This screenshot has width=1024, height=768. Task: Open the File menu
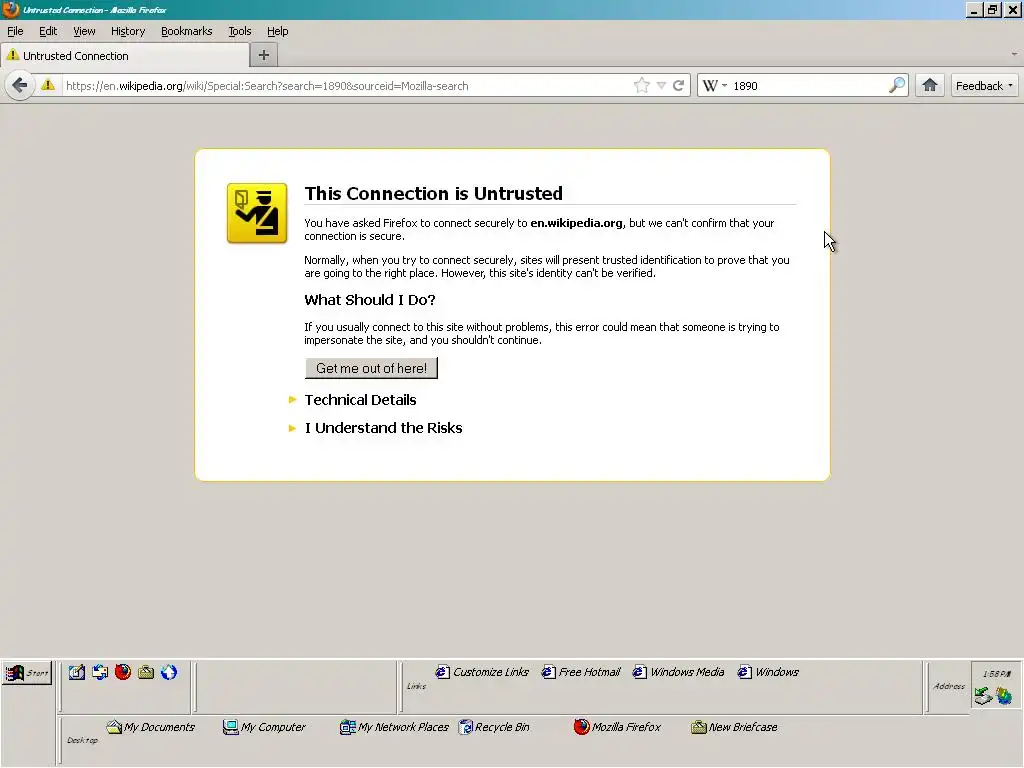click(x=15, y=31)
